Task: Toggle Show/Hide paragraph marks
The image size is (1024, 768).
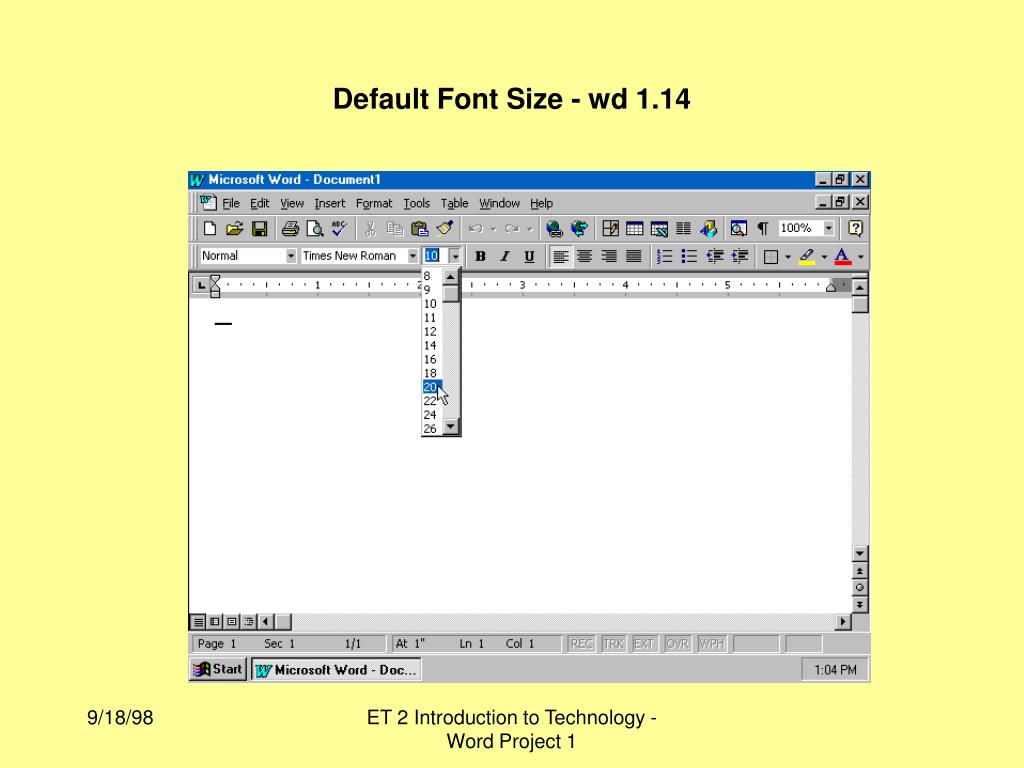Action: tap(763, 229)
